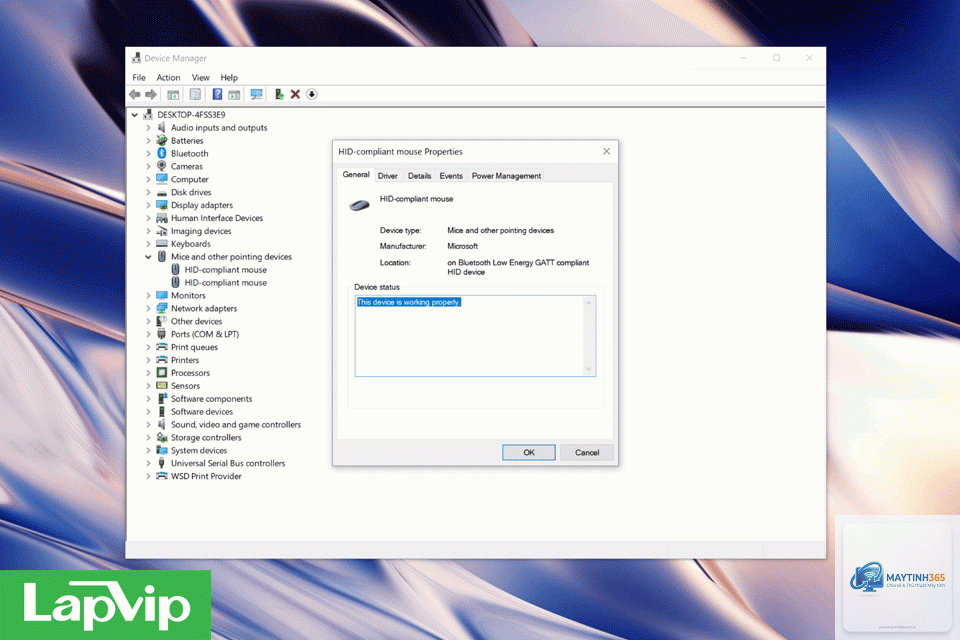Viewport: 960px width, 640px height.
Task: Click the Network adapters category icon
Action: point(162,308)
